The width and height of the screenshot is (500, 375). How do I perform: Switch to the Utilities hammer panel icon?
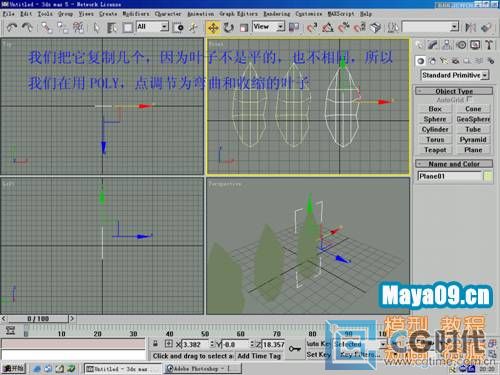pos(489,44)
